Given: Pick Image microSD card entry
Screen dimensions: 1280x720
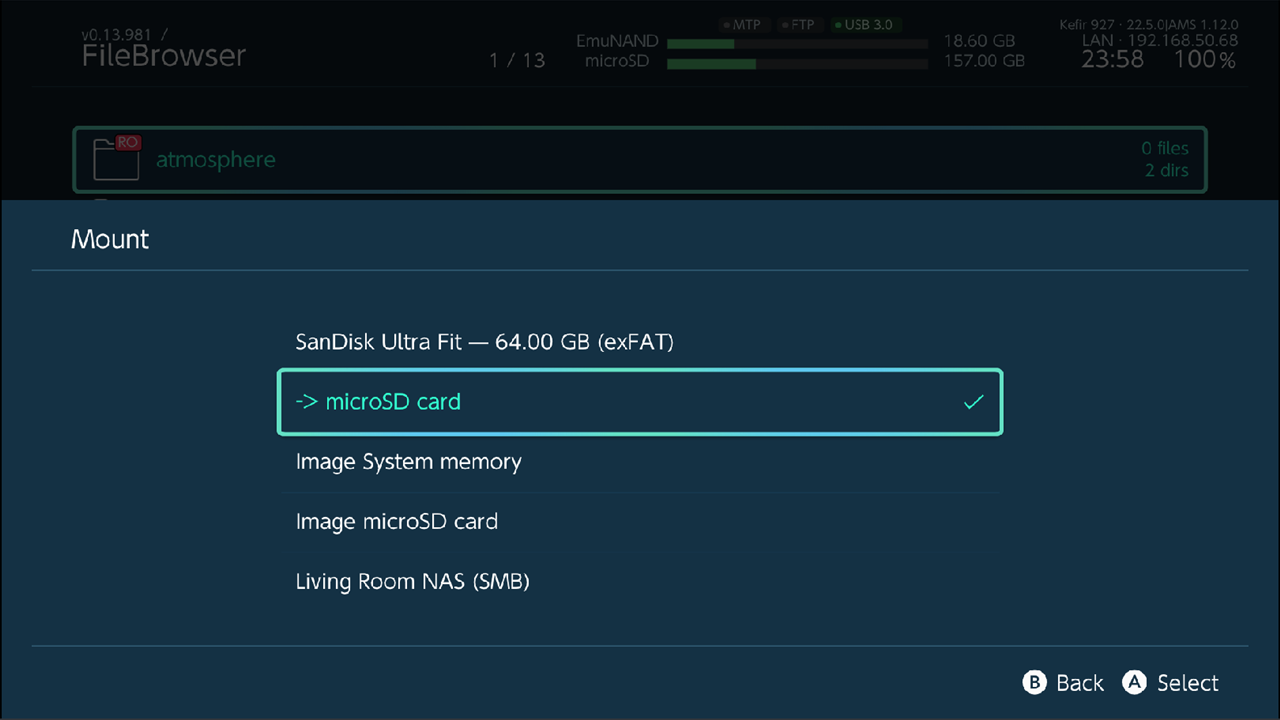Looking at the screenshot, I should 640,522.
